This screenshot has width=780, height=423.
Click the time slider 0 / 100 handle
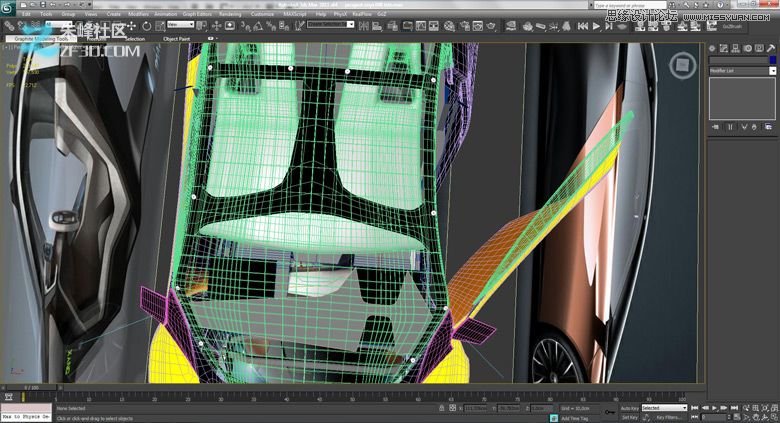(x=31, y=387)
